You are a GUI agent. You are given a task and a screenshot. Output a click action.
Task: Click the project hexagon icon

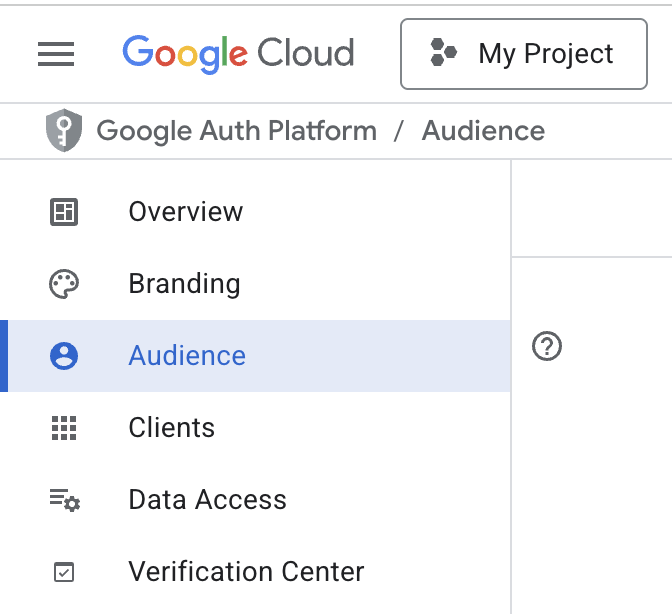[x=443, y=52]
